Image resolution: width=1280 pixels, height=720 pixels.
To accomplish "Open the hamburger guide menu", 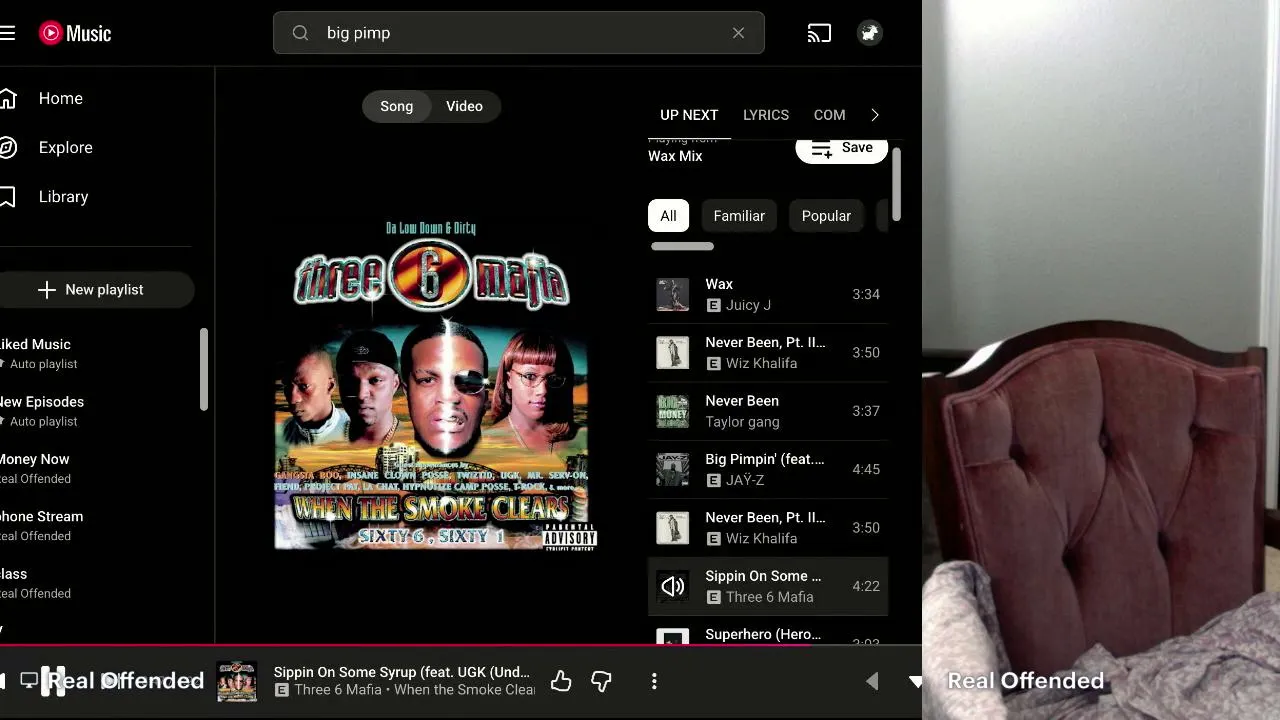I will click(x=8, y=33).
